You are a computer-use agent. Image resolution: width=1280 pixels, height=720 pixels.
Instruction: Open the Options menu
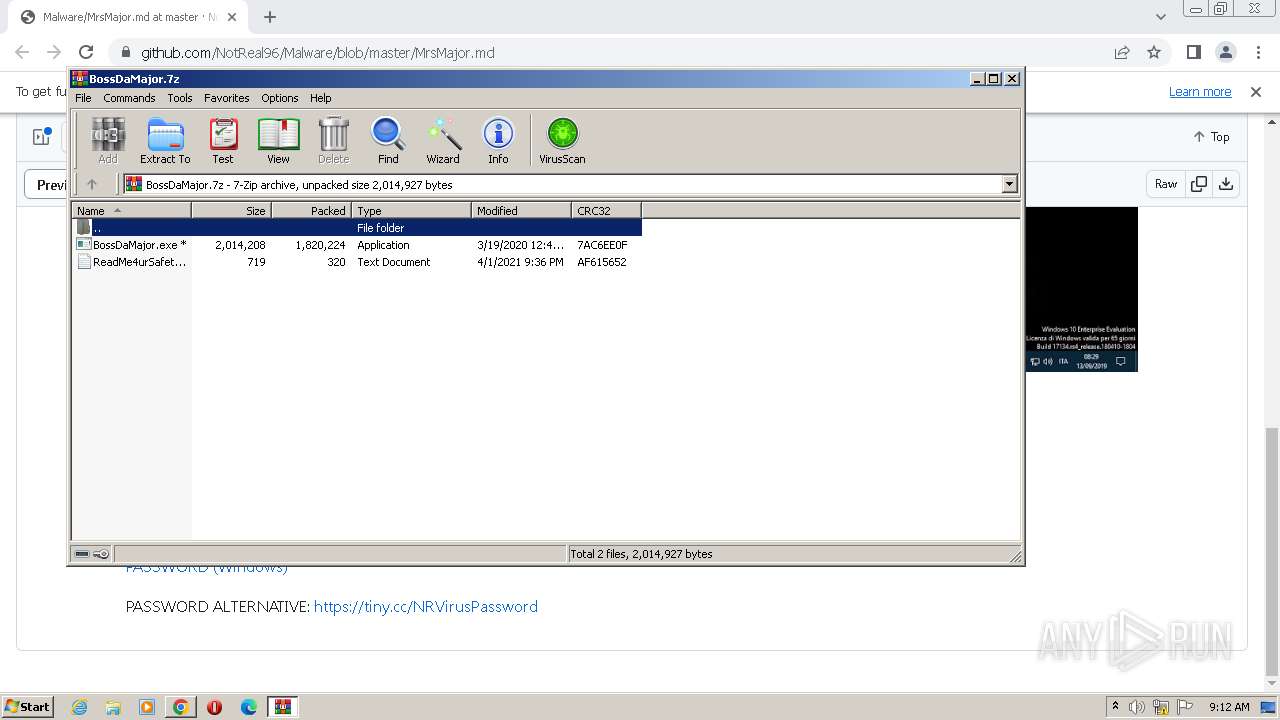point(280,98)
